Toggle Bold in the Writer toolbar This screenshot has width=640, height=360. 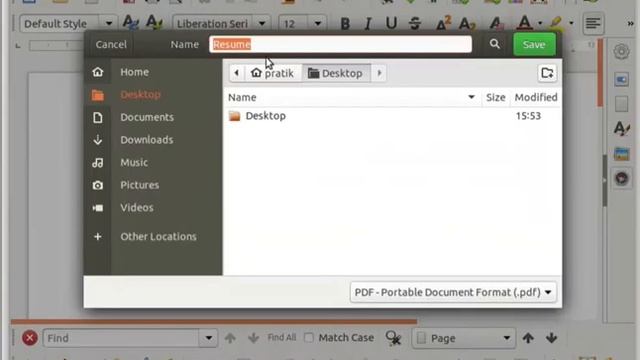[x=345, y=24]
